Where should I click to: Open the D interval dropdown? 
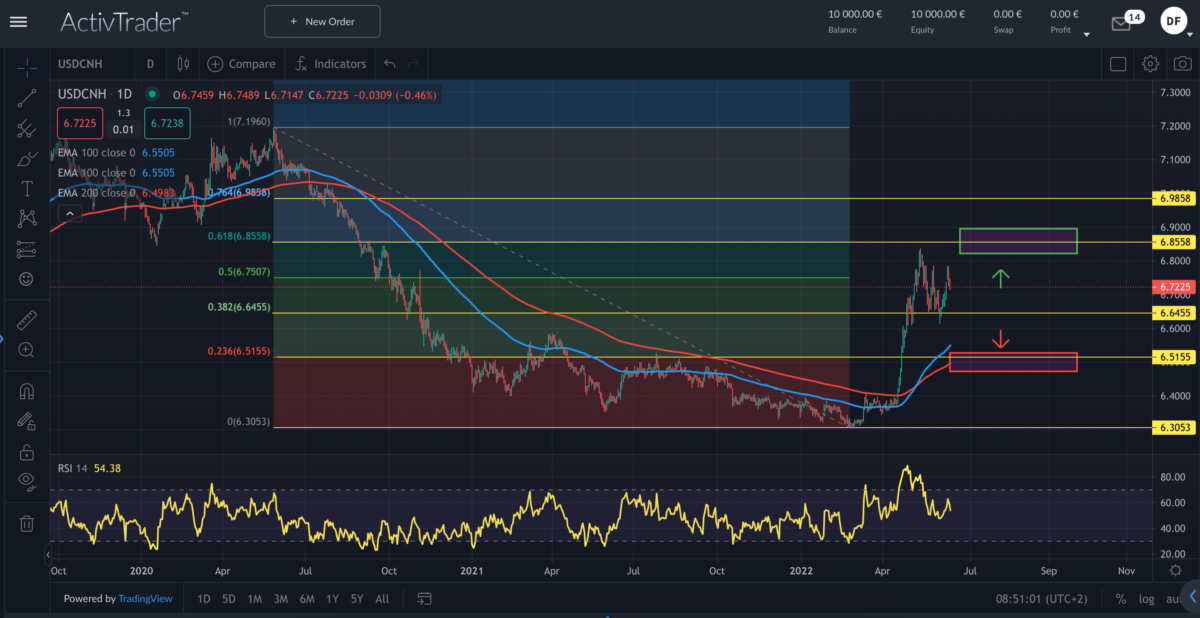[150, 63]
